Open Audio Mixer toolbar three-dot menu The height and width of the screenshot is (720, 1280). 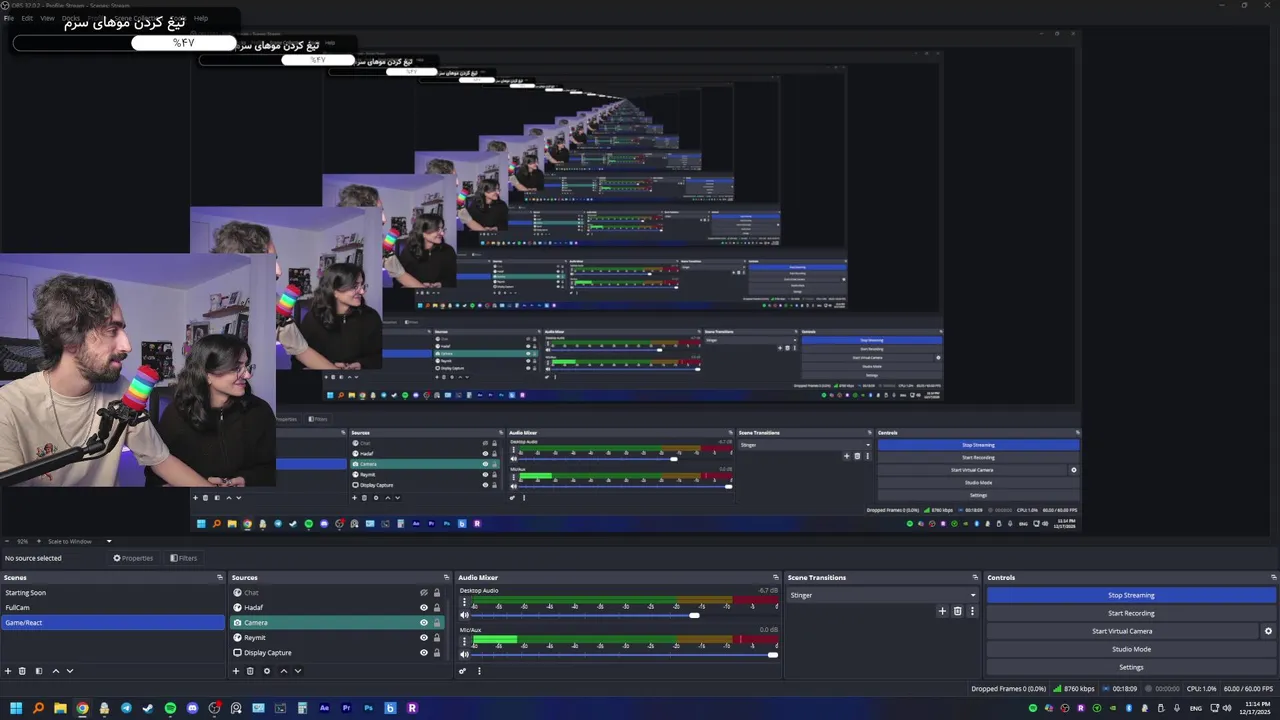[479, 671]
